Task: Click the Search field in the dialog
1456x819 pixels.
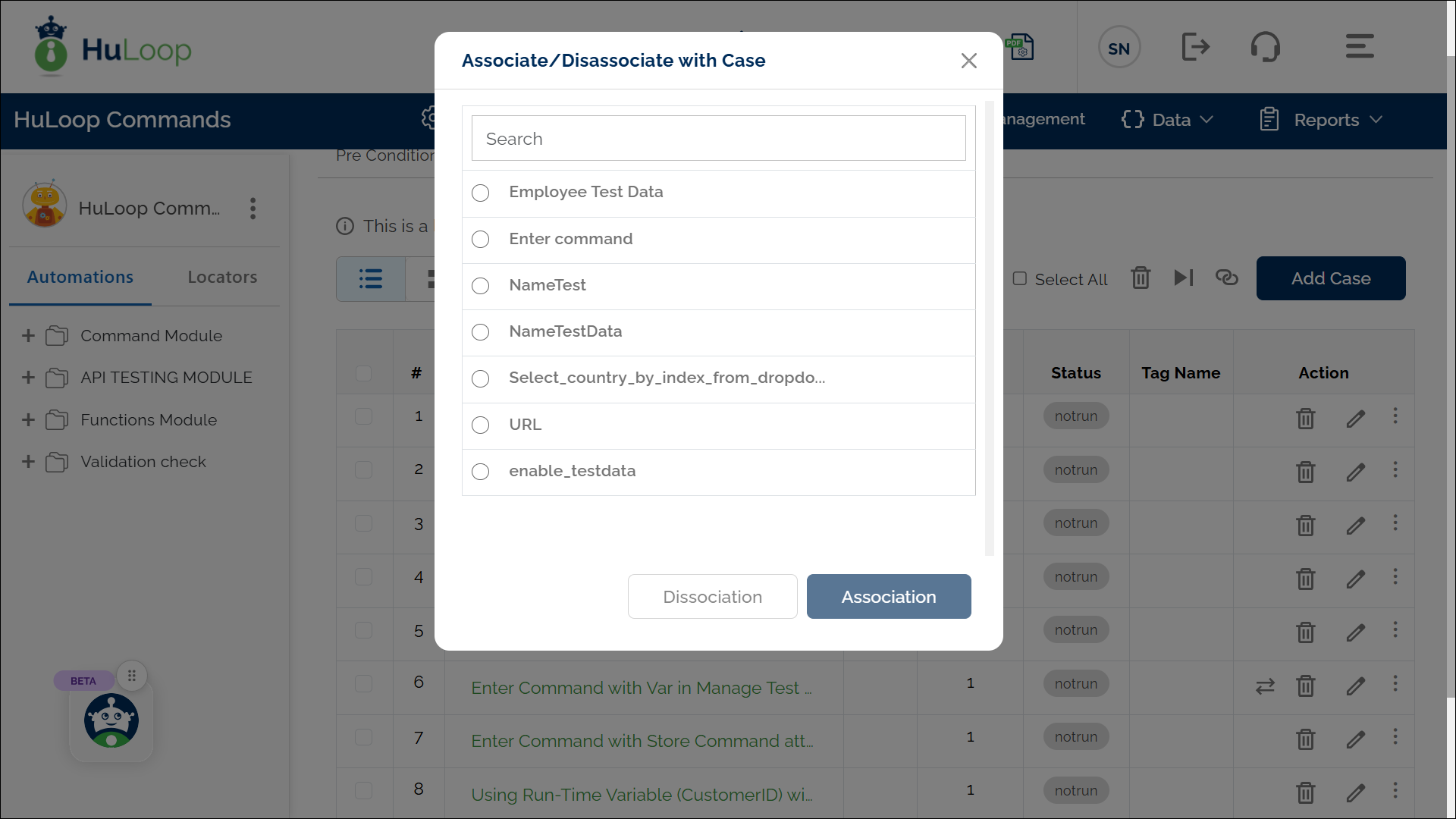Action: (x=718, y=139)
